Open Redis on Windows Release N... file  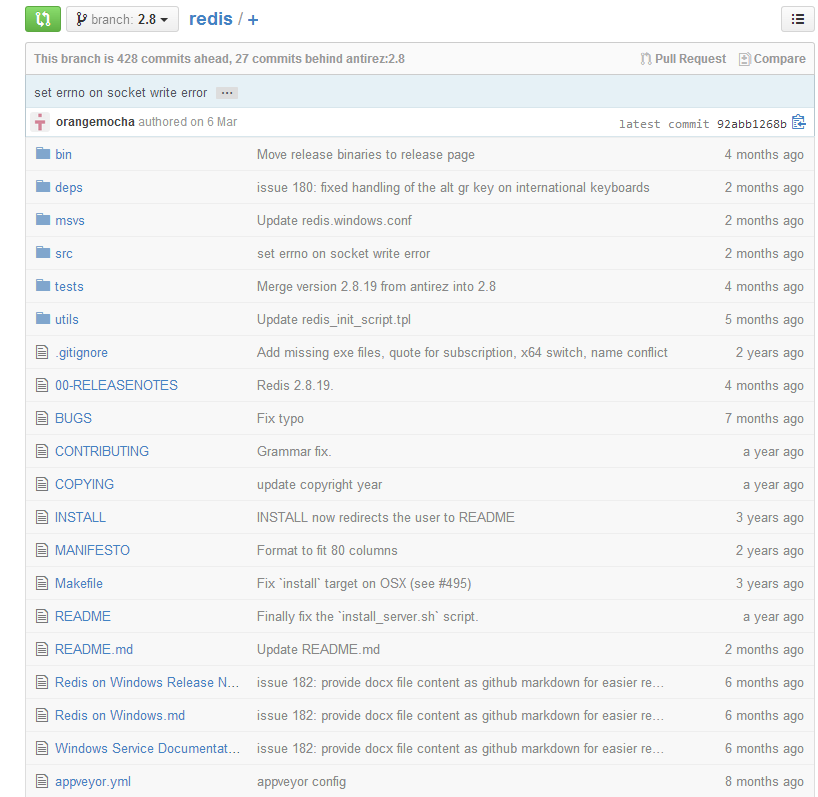pos(147,682)
